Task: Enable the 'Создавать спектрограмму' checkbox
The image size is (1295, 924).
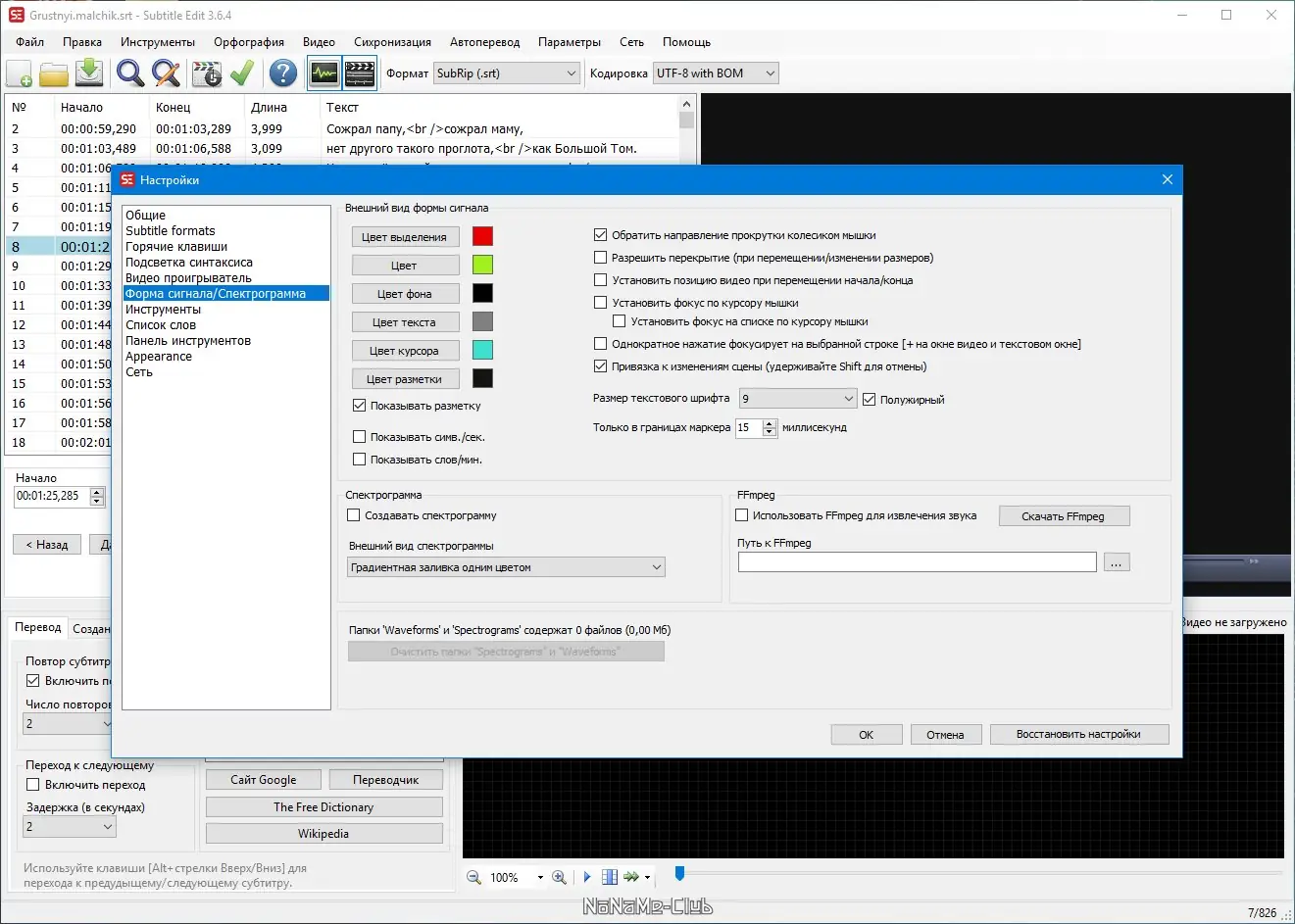Action: 355,515
